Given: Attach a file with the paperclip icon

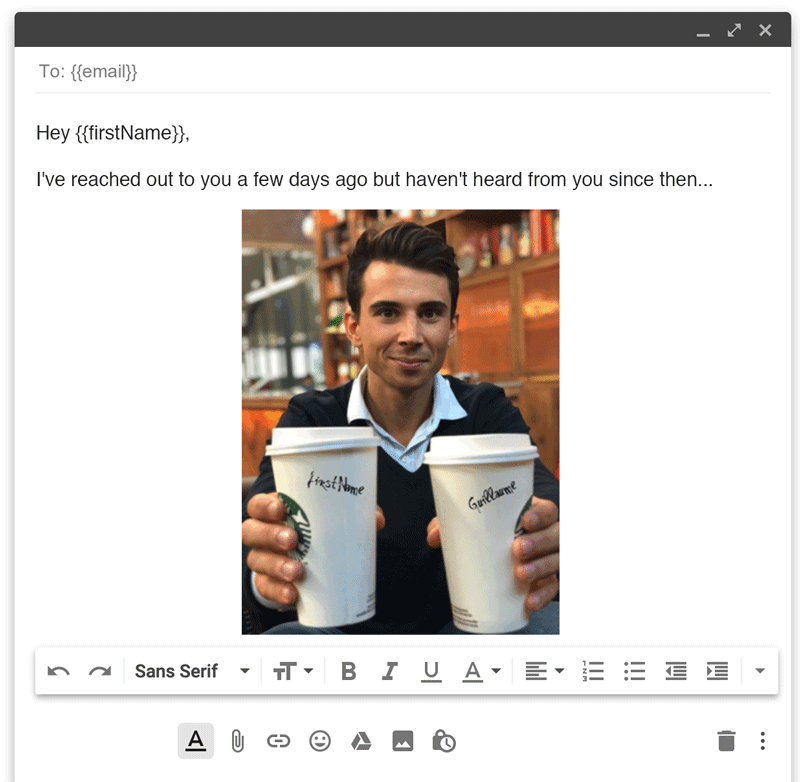Looking at the screenshot, I should point(237,741).
